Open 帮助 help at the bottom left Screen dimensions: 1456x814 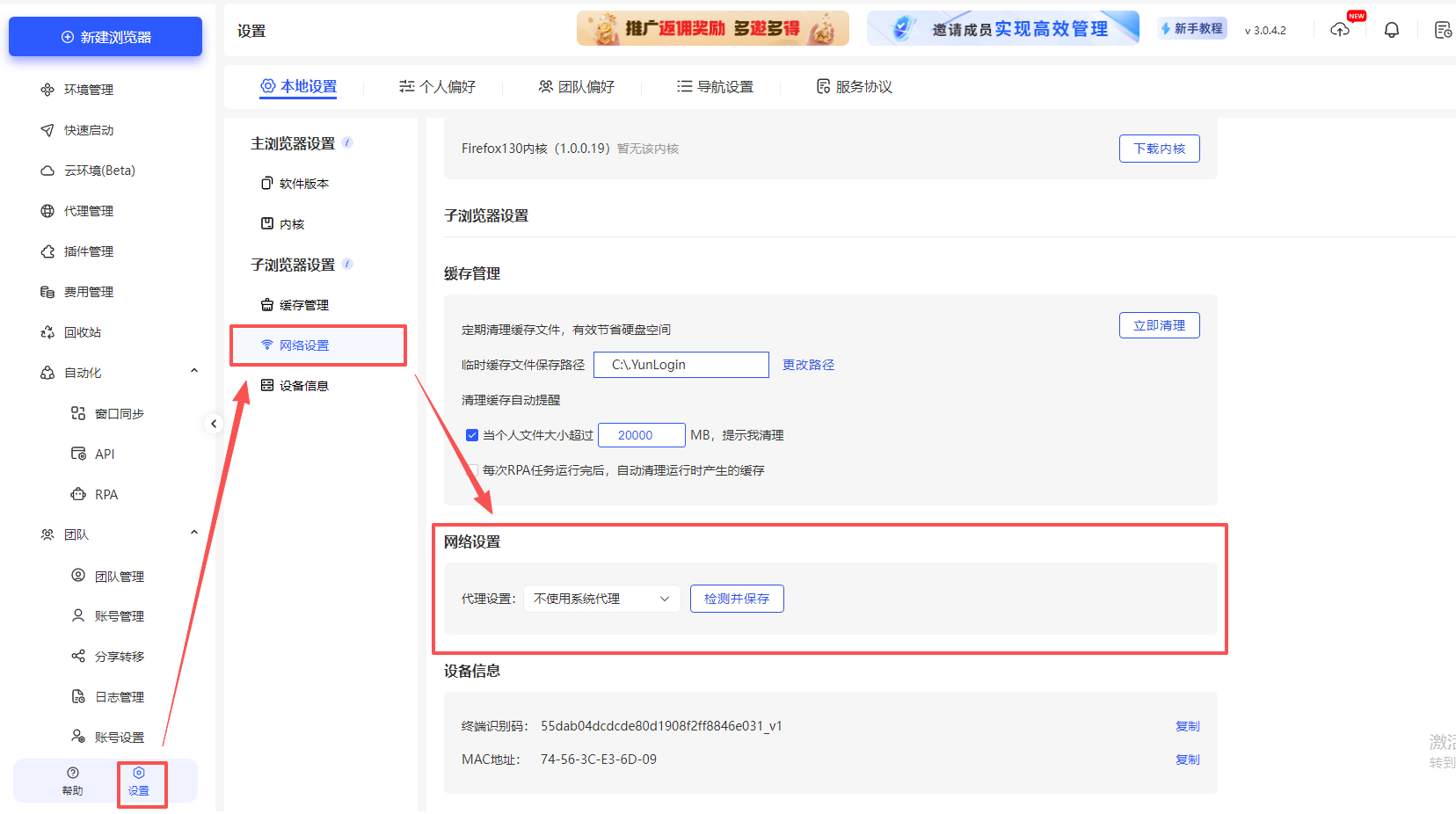pos(72,781)
